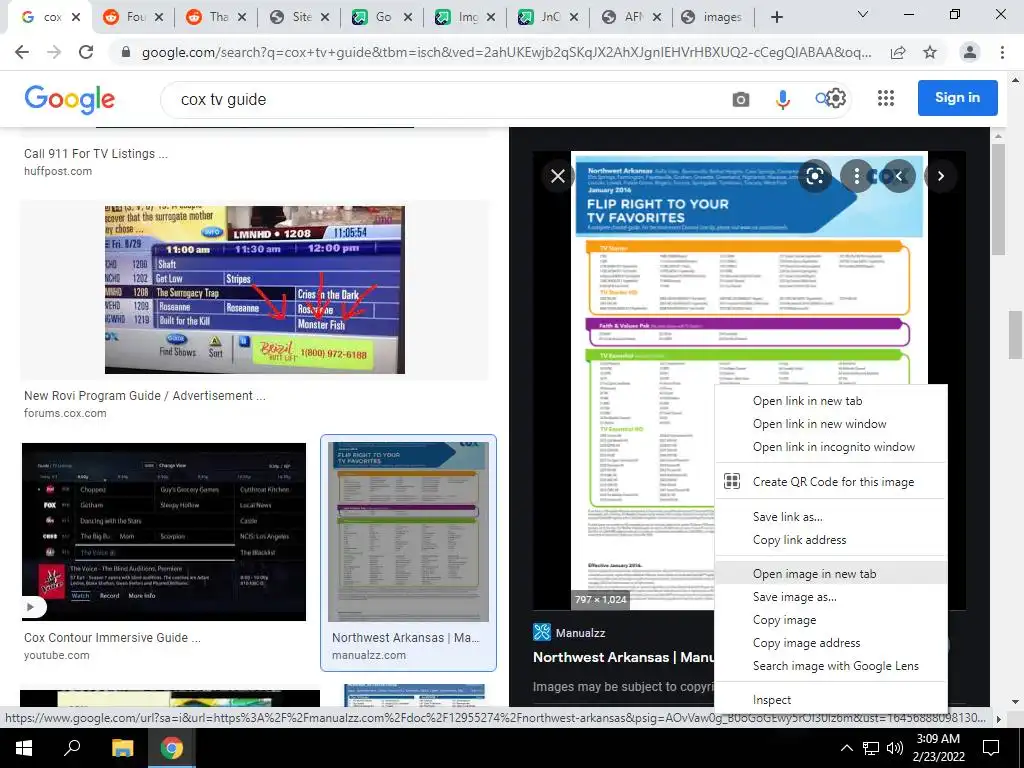Click the padlock site info icon
This screenshot has height=768, width=1024.
tap(126, 52)
